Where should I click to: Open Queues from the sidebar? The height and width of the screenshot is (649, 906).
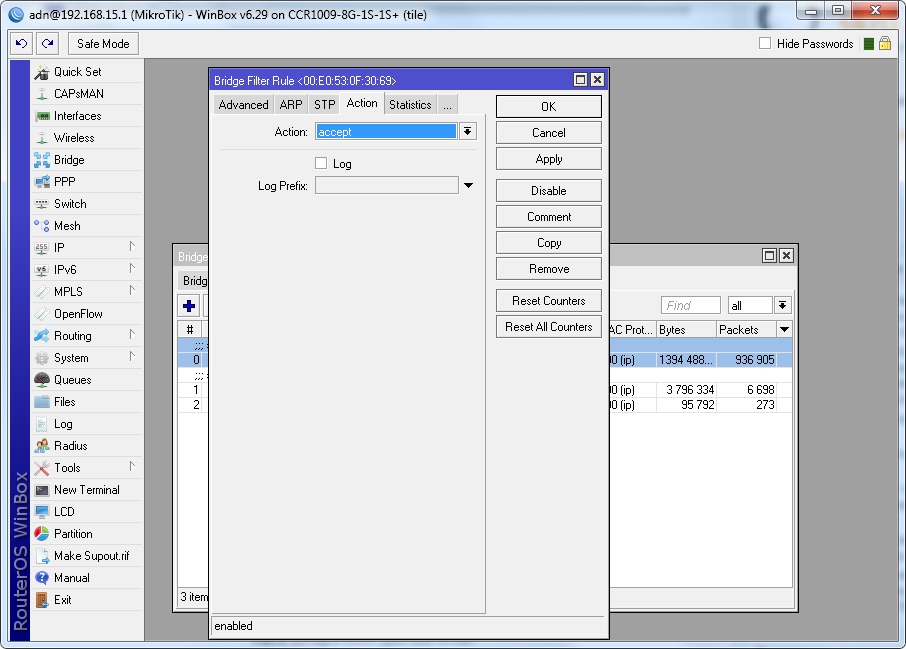pos(72,380)
